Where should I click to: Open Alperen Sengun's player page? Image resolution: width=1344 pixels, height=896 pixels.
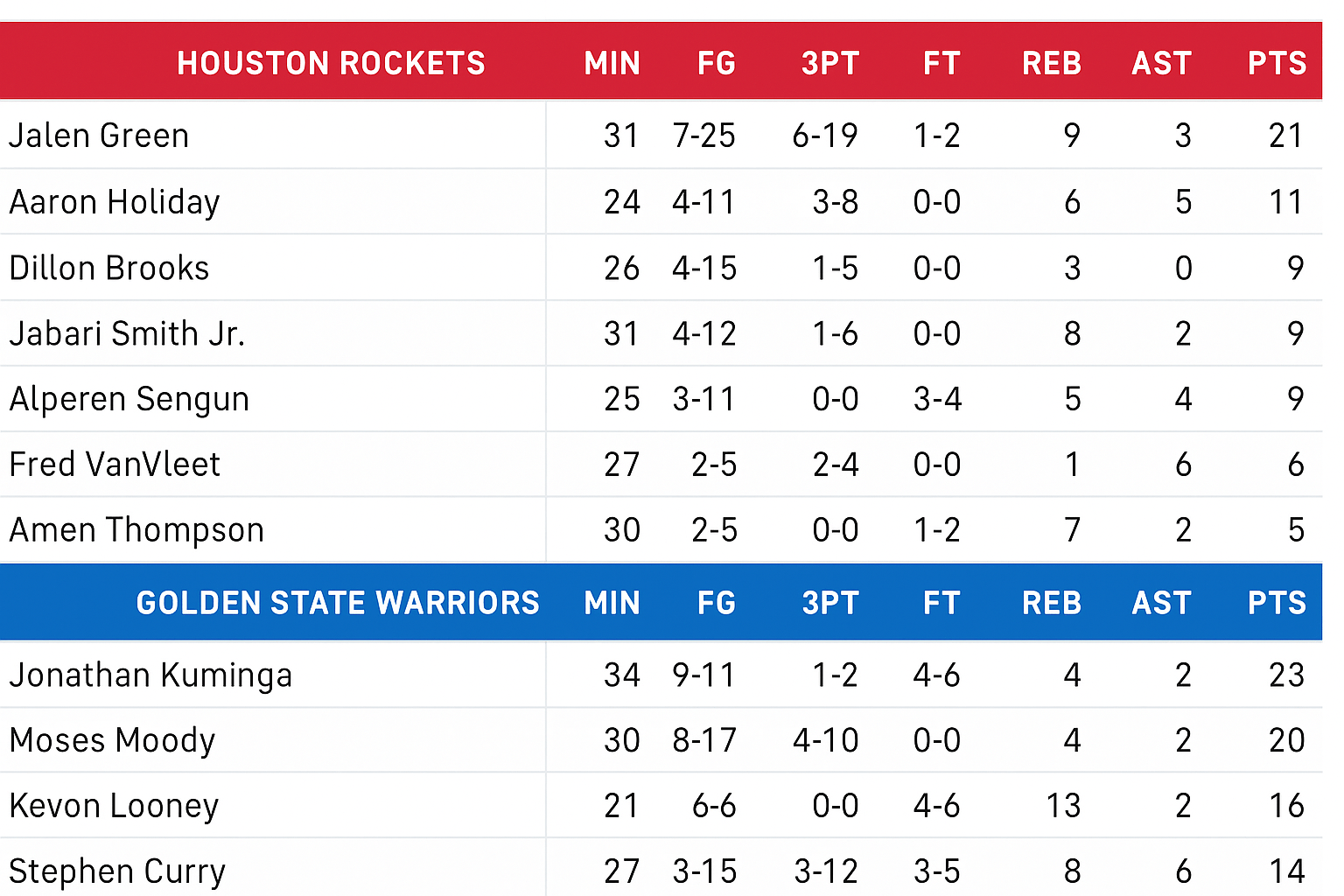point(129,400)
